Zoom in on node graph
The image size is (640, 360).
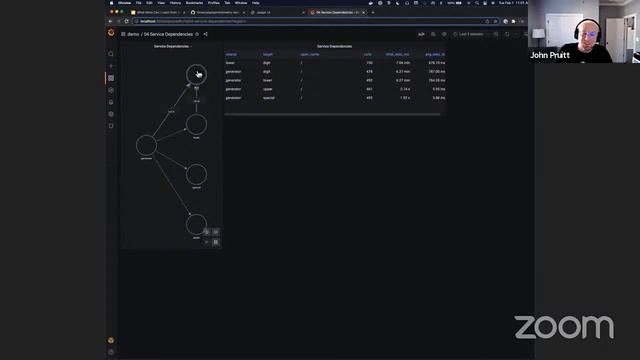[207, 232]
